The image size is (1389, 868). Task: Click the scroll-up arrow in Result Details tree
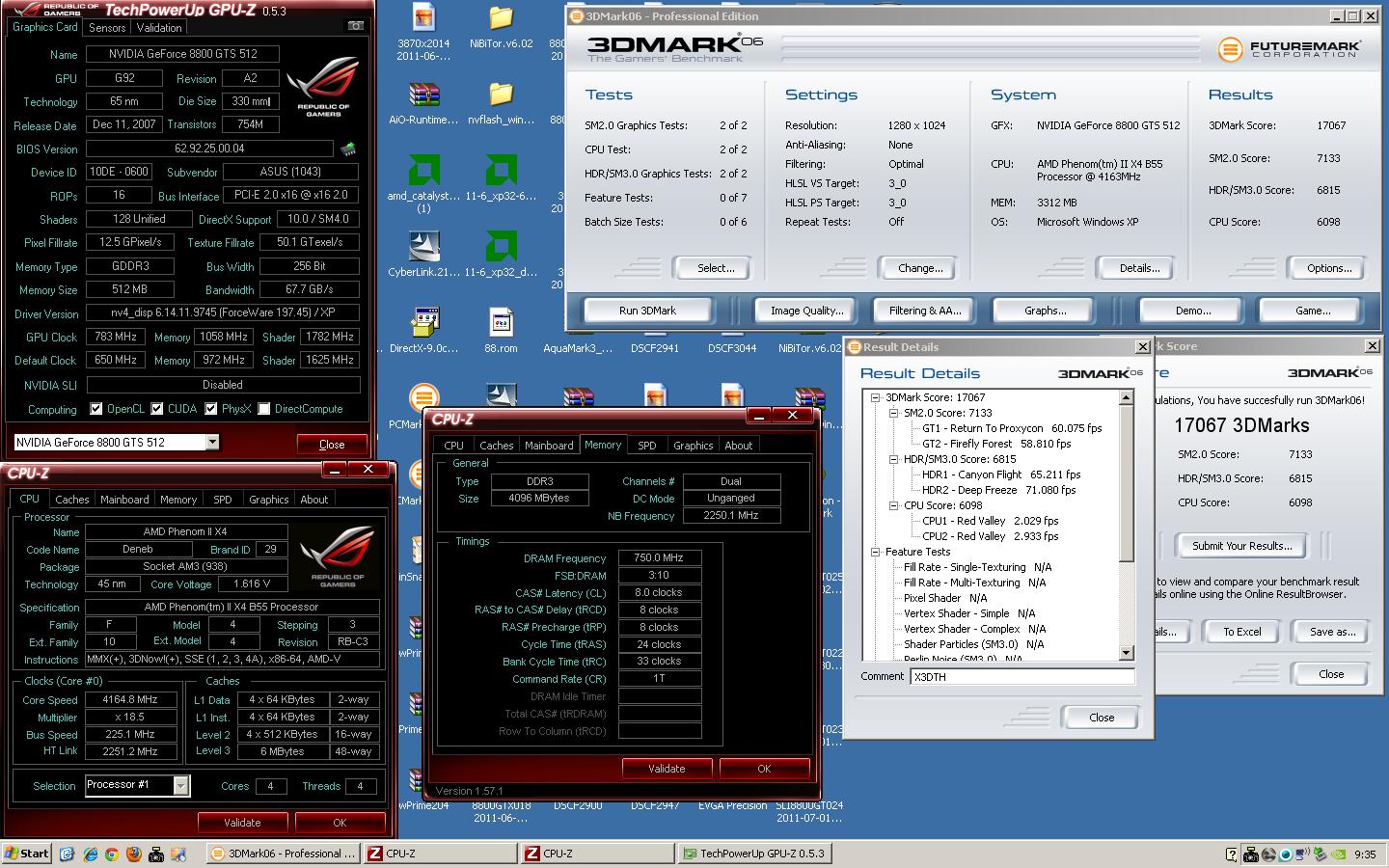(x=1126, y=397)
